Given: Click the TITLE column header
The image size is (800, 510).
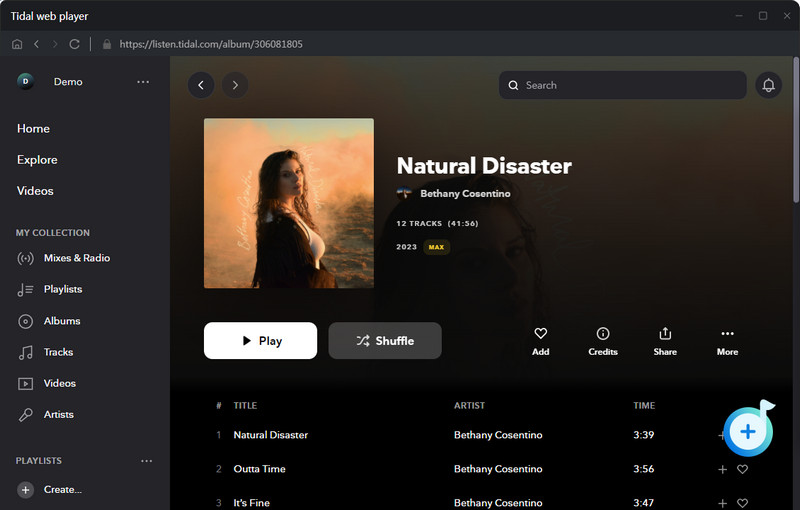Looking at the screenshot, I should (x=245, y=406).
